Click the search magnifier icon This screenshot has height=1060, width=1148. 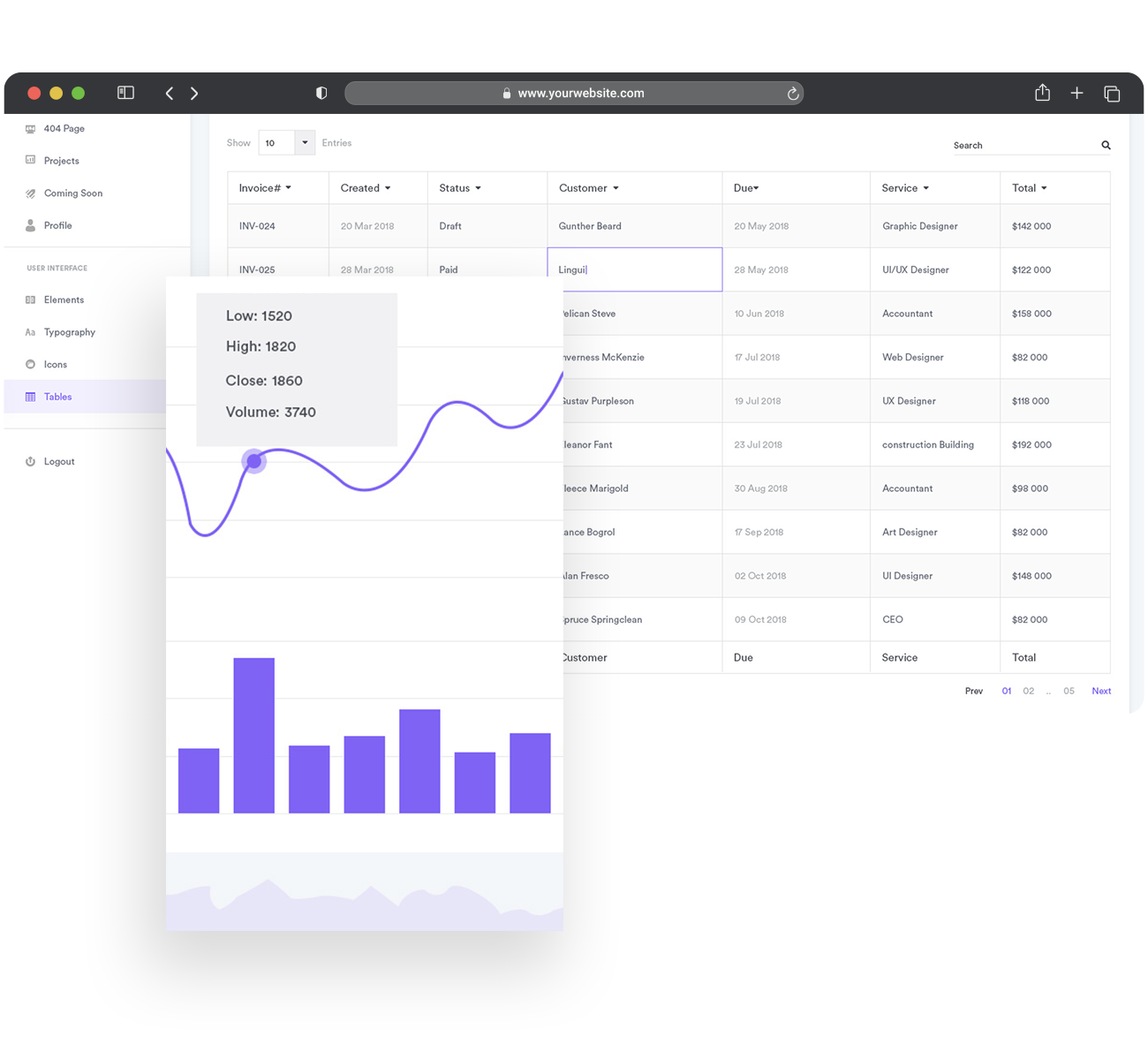coord(1106,145)
